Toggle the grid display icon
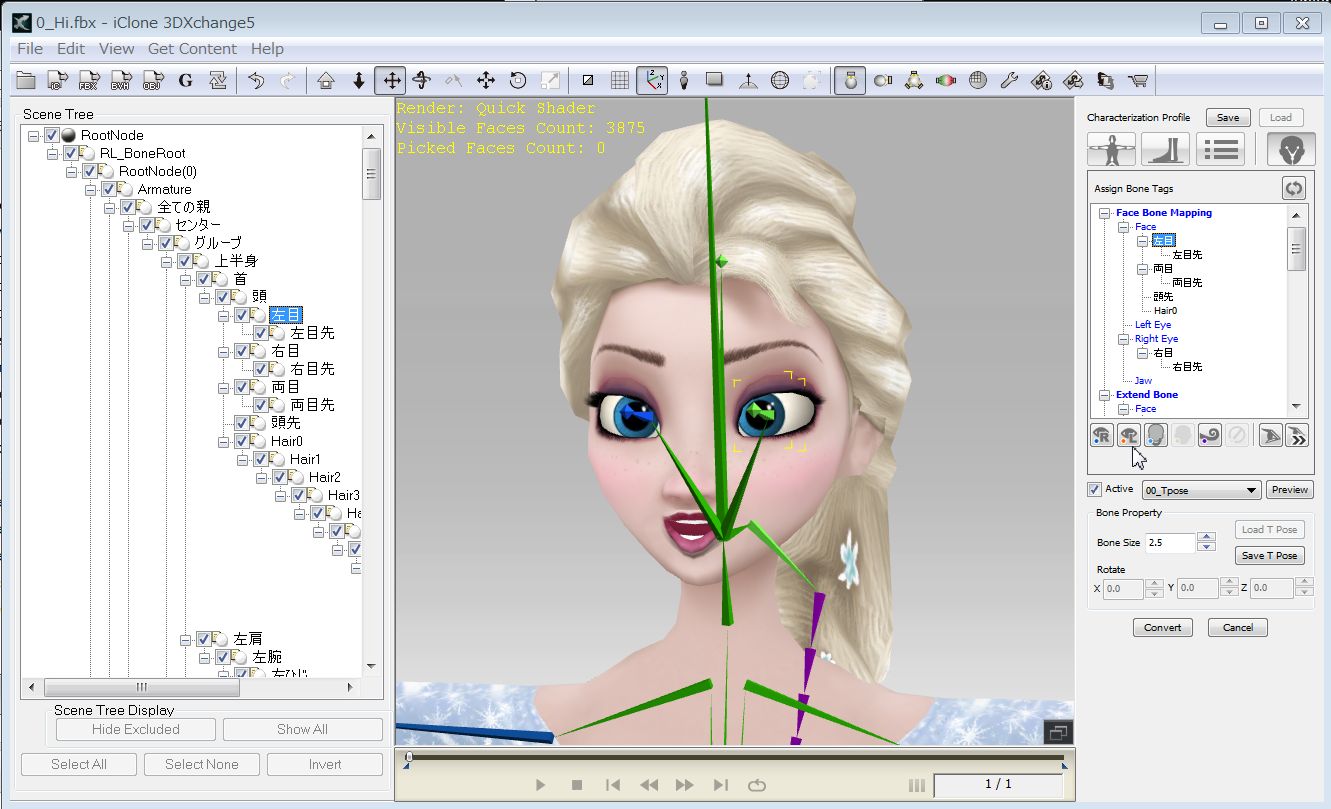This screenshot has width=1331, height=809. click(620, 81)
